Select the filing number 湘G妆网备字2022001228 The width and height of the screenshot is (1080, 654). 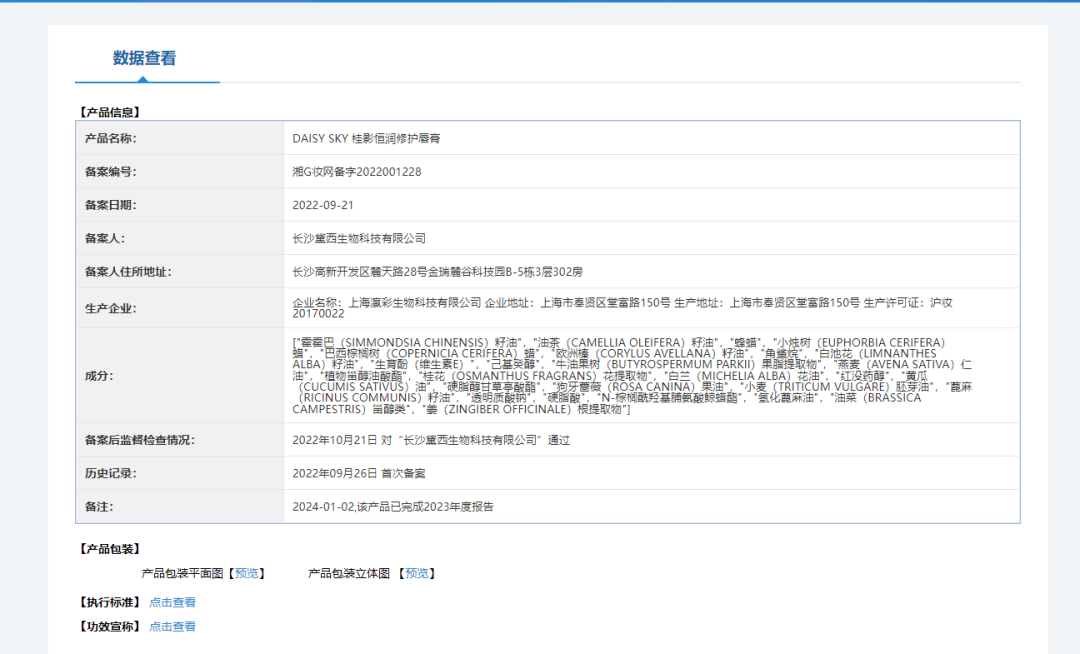[x=357, y=171]
